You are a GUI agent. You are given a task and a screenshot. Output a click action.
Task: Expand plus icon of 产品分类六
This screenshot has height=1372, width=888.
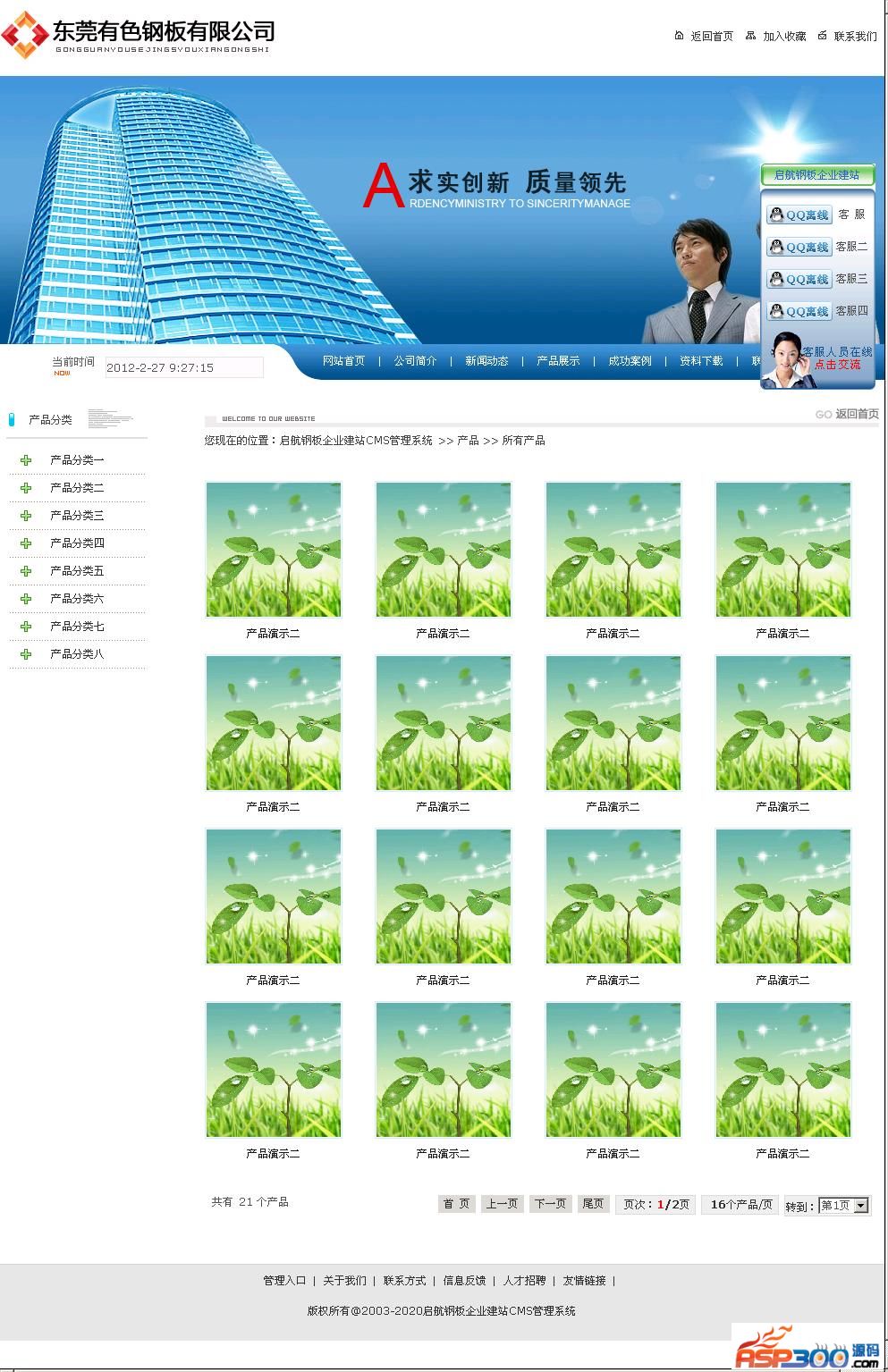(x=26, y=599)
